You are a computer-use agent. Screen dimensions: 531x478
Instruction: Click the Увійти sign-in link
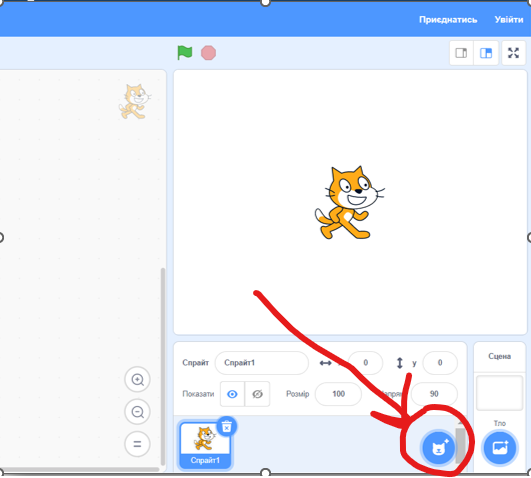pyautogui.click(x=509, y=20)
